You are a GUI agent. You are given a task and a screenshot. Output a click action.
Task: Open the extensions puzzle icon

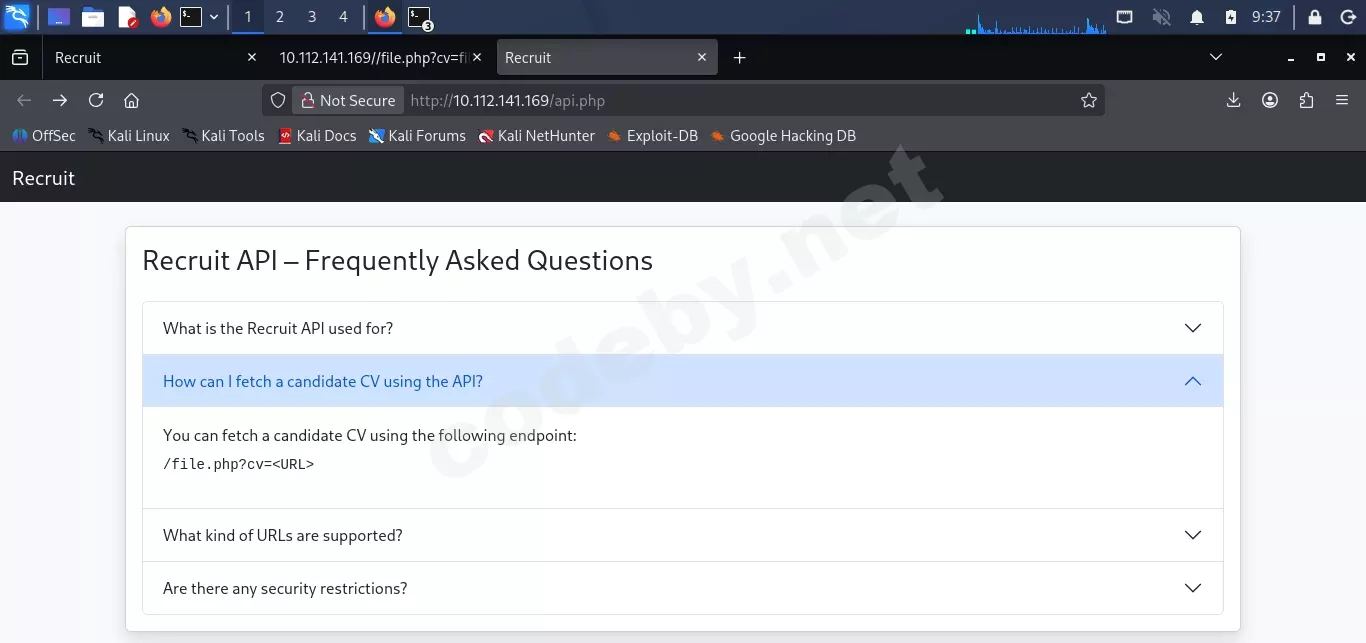(1306, 100)
